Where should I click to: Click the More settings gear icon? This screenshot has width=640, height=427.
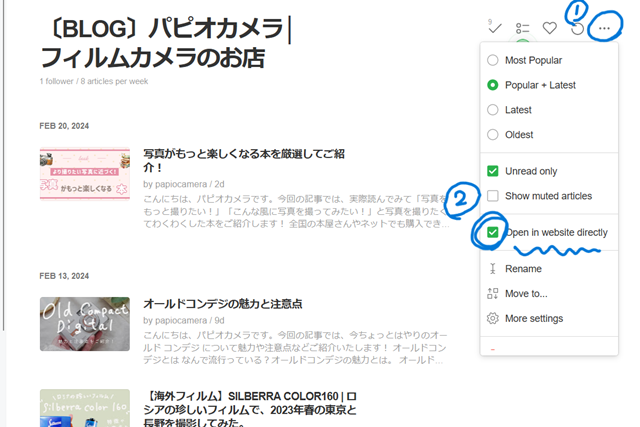tap(493, 318)
